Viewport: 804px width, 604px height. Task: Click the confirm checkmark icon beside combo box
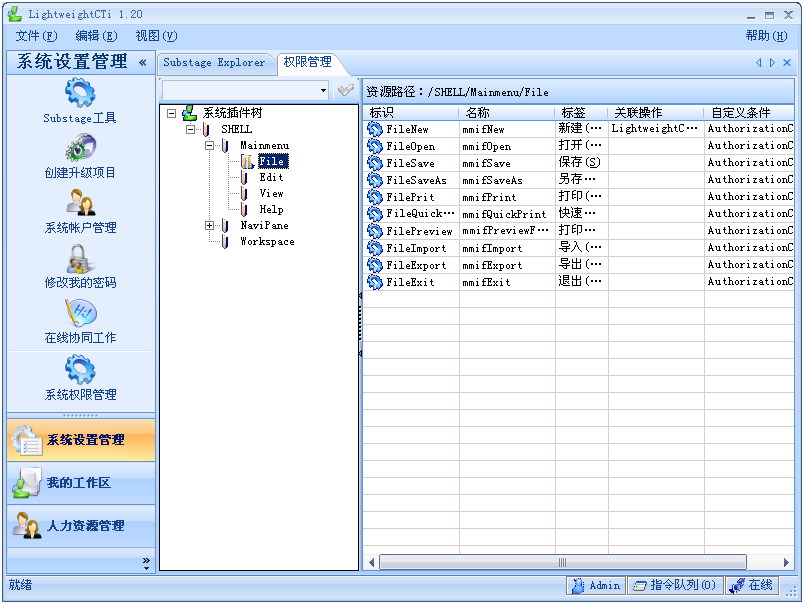[346, 91]
